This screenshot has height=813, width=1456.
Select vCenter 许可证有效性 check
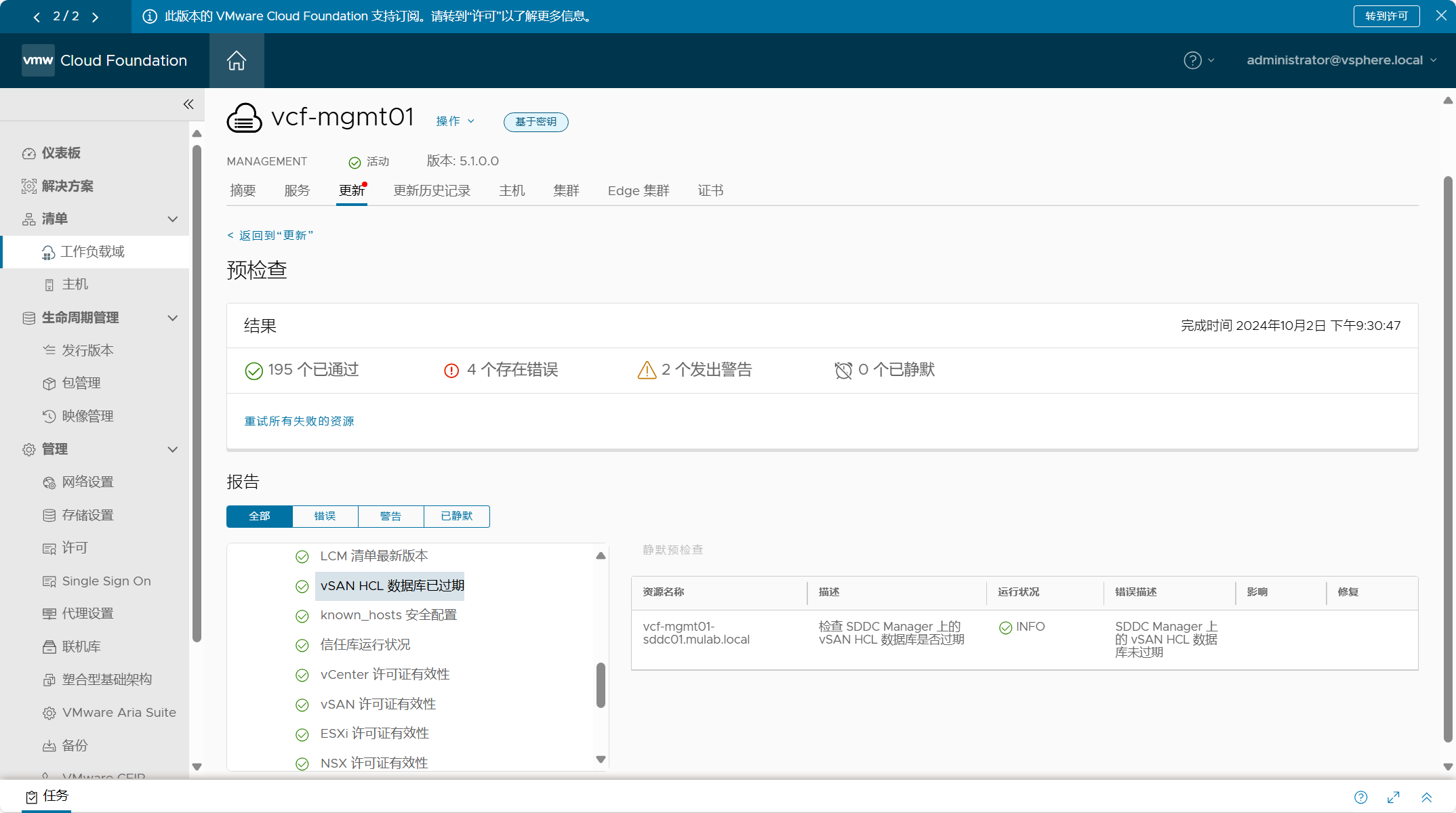coord(385,675)
